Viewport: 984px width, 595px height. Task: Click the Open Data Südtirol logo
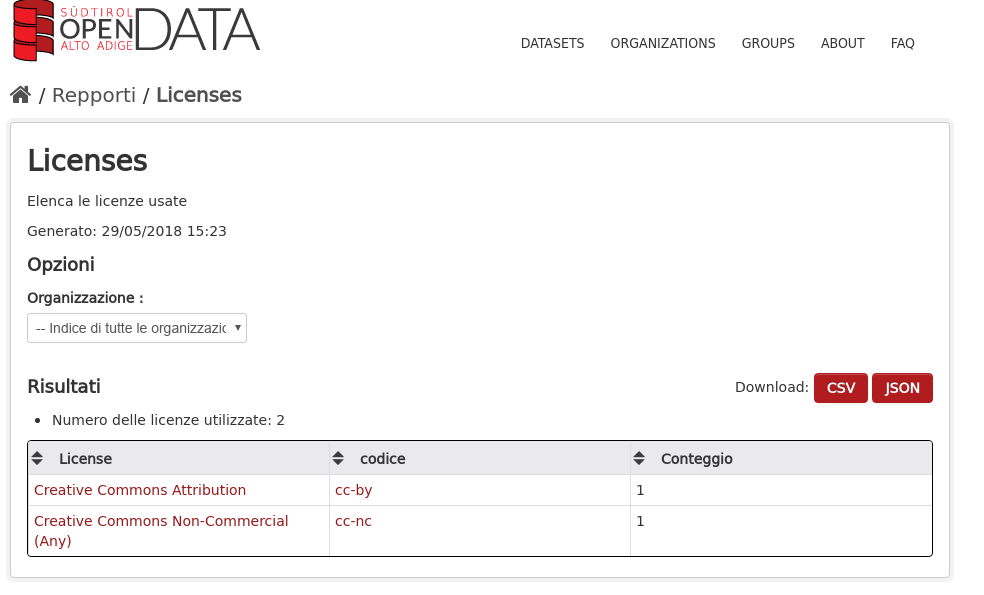(x=136, y=31)
